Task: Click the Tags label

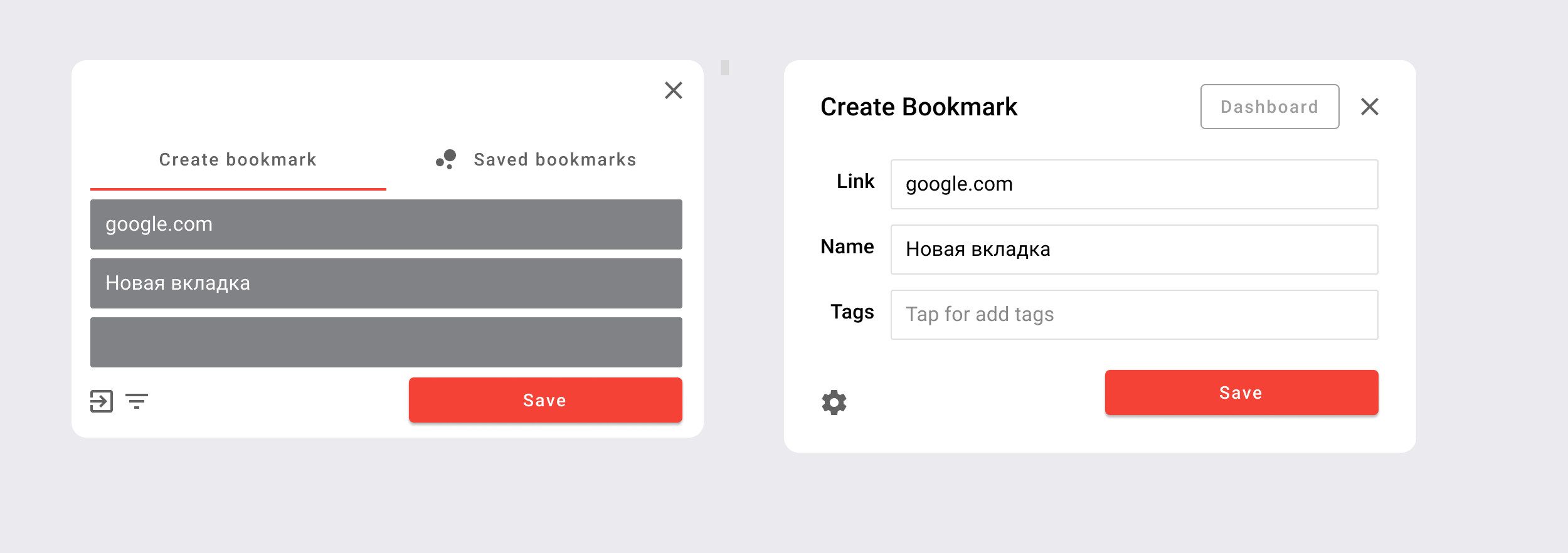Action: [x=852, y=312]
